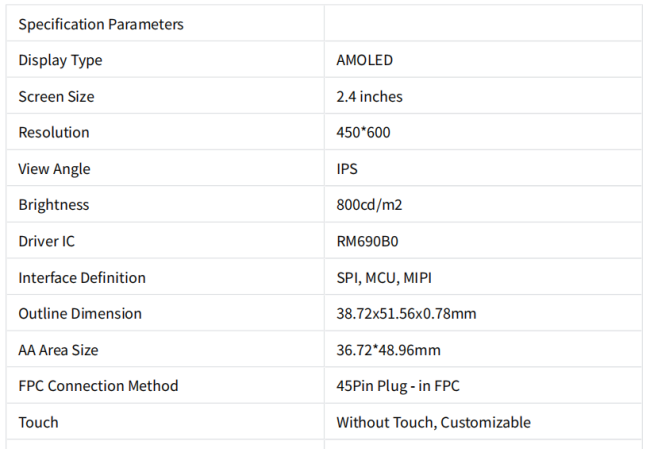Screen dimensions: 650x449
Task: Select the AA Area Size label
Action: [58, 350]
